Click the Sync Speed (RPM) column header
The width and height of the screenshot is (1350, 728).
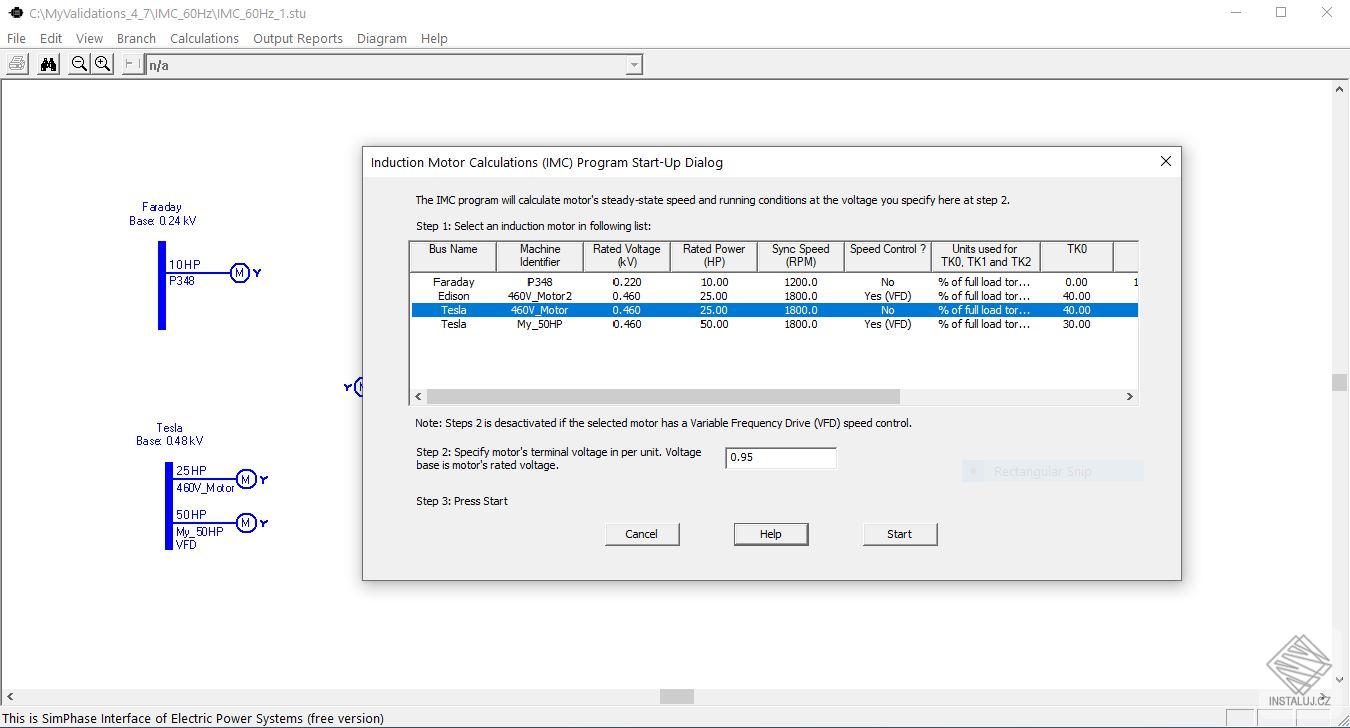pos(801,256)
